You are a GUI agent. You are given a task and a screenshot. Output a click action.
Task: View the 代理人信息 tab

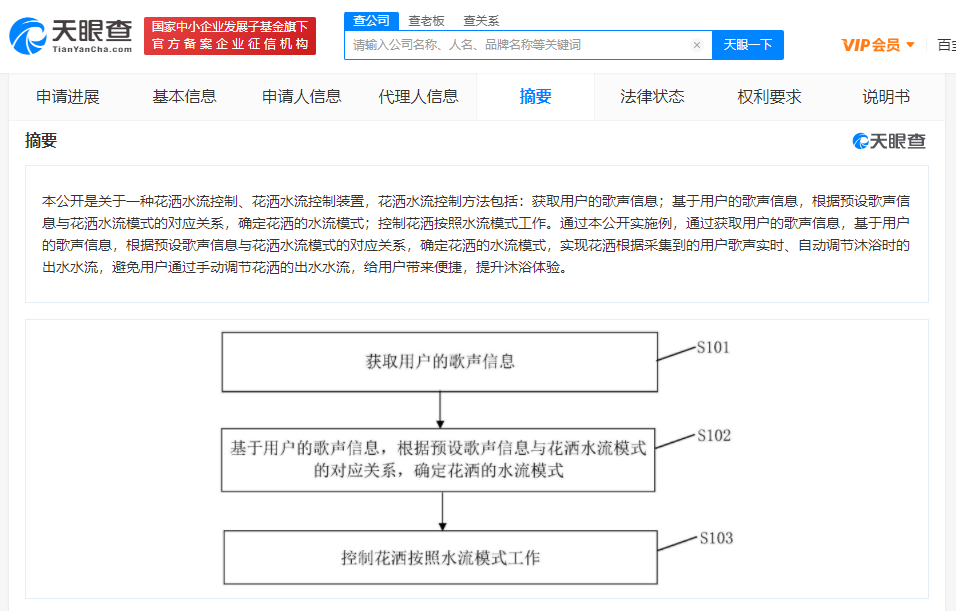[x=419, y=97]
